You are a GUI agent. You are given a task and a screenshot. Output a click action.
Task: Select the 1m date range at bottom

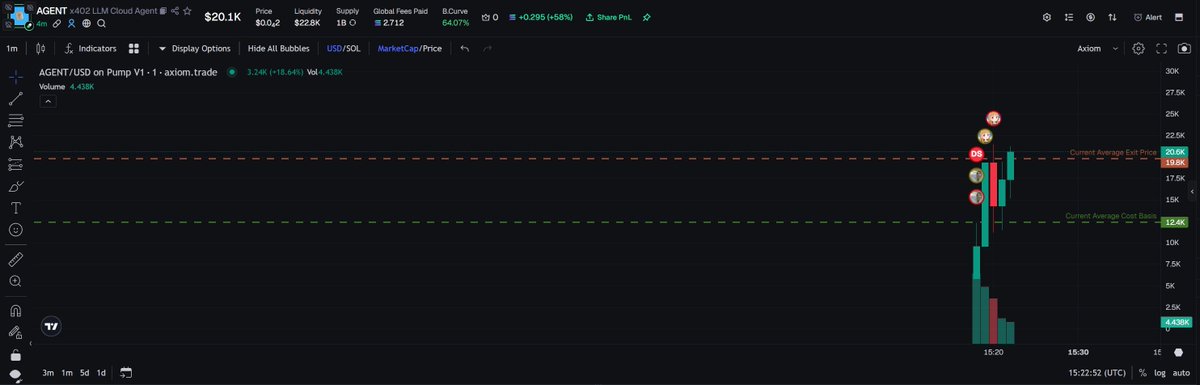66,373
